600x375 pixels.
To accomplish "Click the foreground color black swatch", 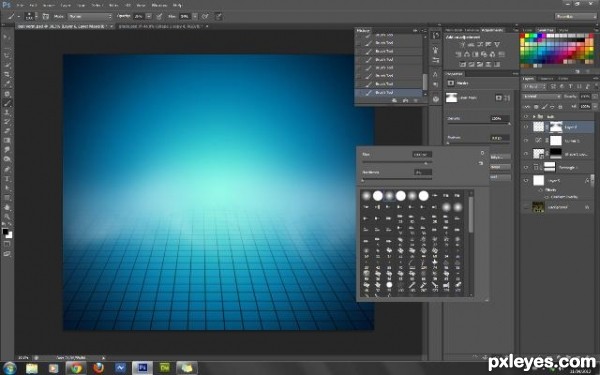I will coord(5,232).
